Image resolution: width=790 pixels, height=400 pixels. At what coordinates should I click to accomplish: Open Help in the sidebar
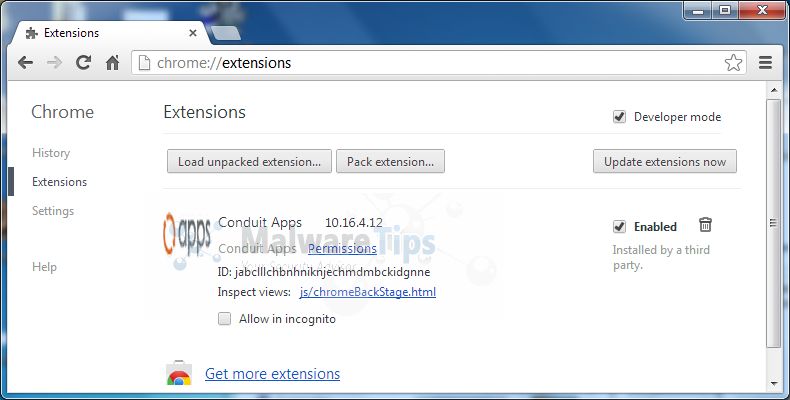click(44, 267)
